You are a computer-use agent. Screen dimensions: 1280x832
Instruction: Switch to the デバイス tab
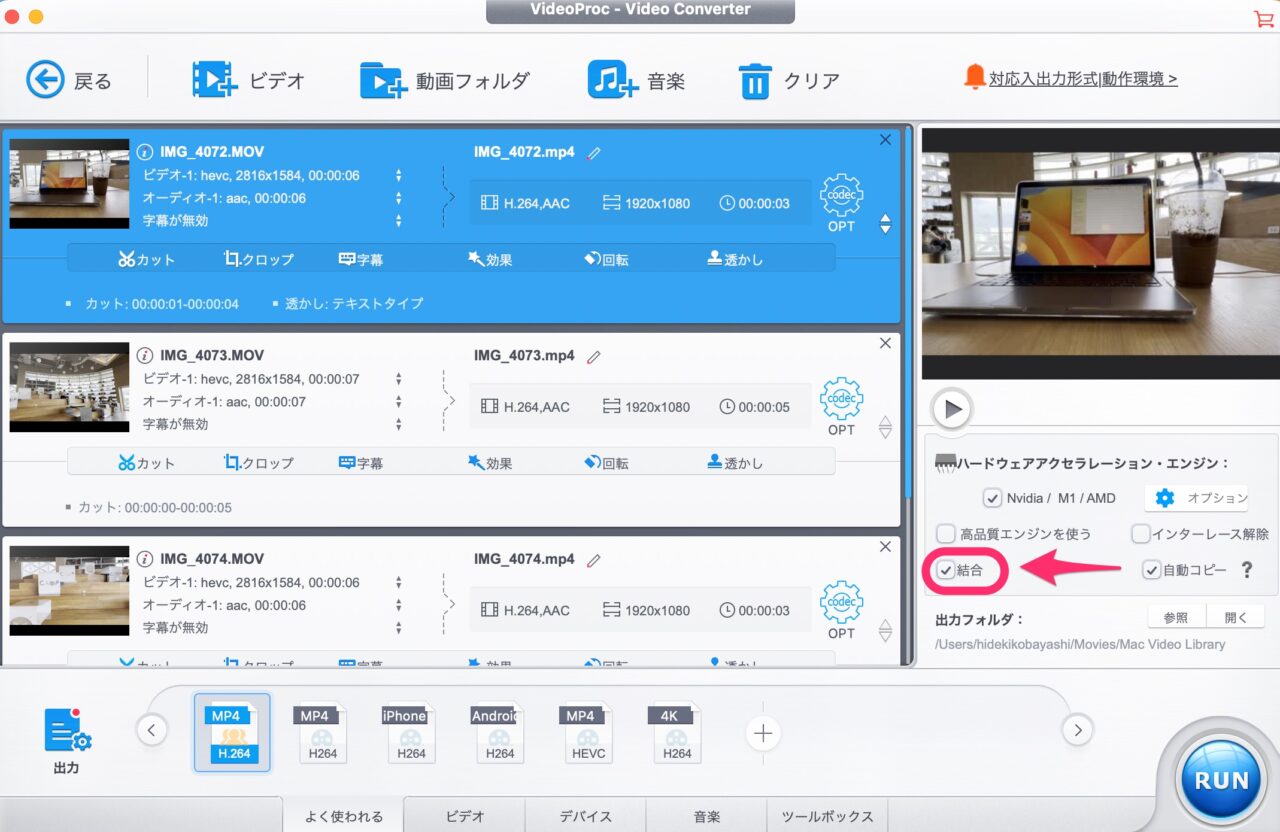[x=585, y=816]
